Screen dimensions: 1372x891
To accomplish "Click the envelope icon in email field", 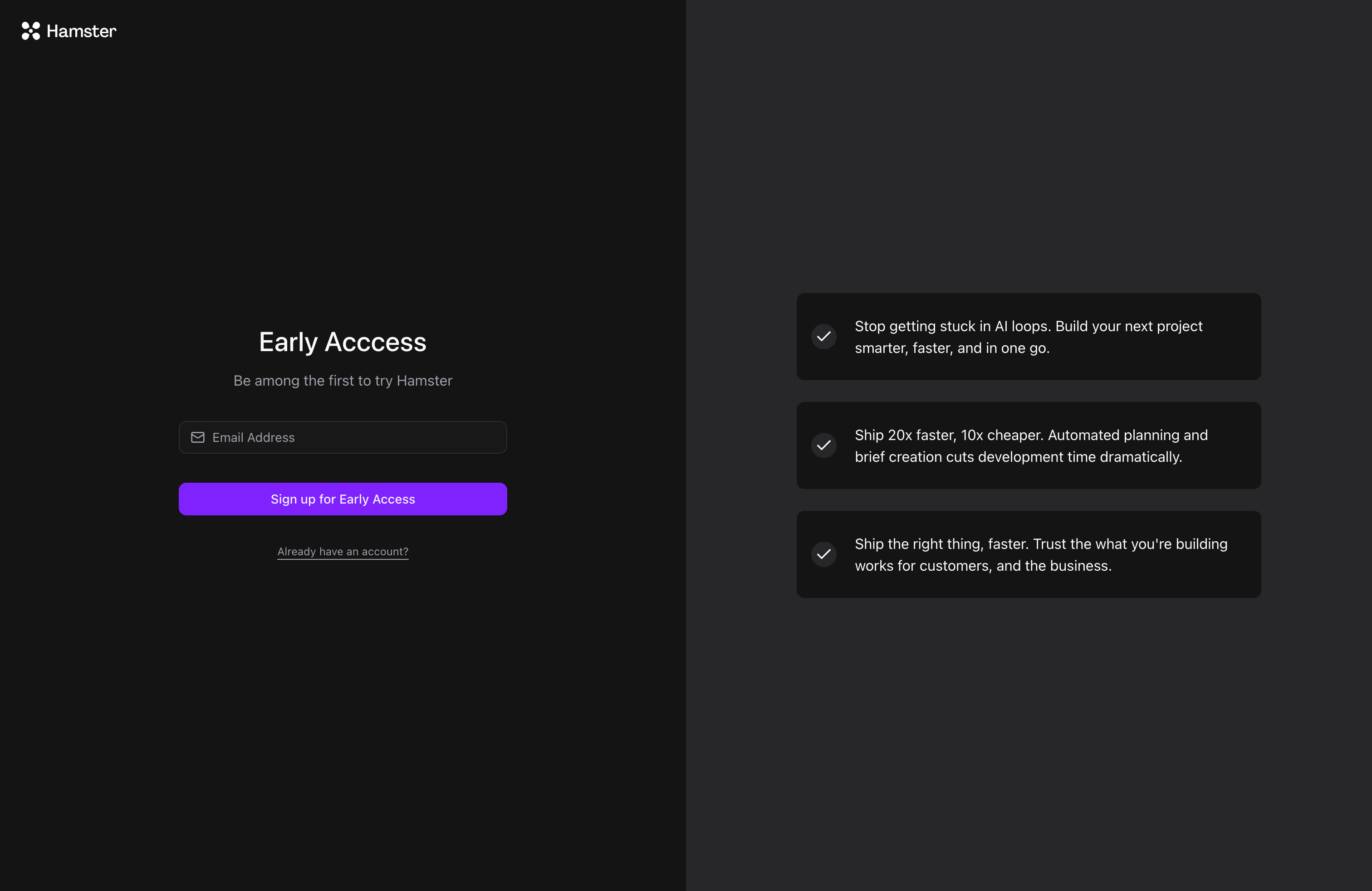I will tap(198, 437).
